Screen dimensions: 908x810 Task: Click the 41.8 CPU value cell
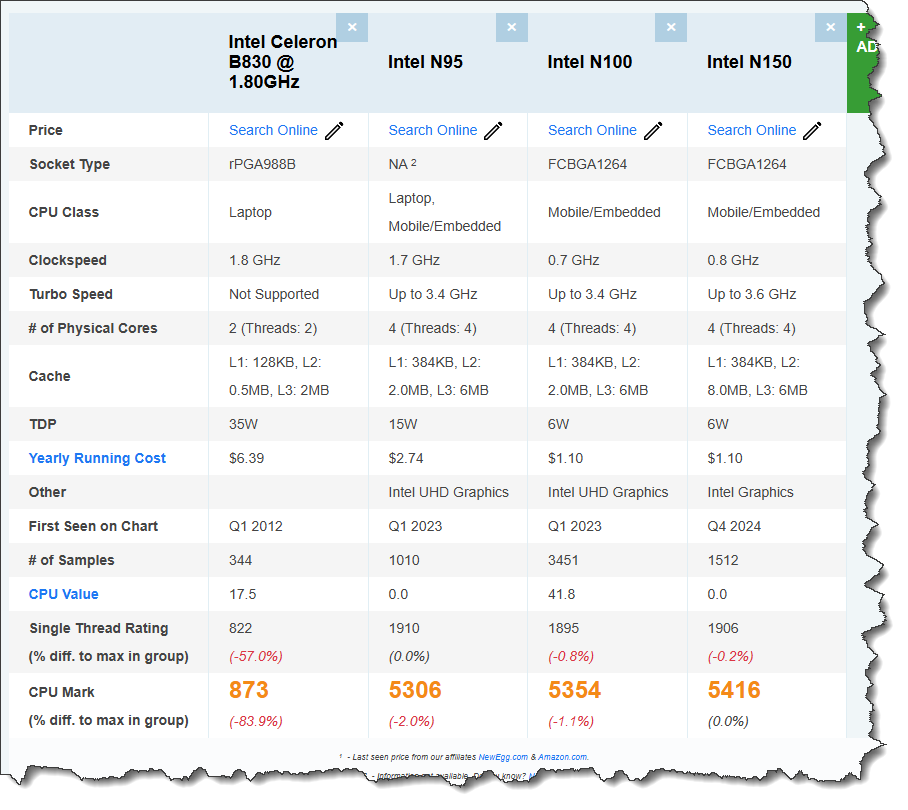[562, 595]
